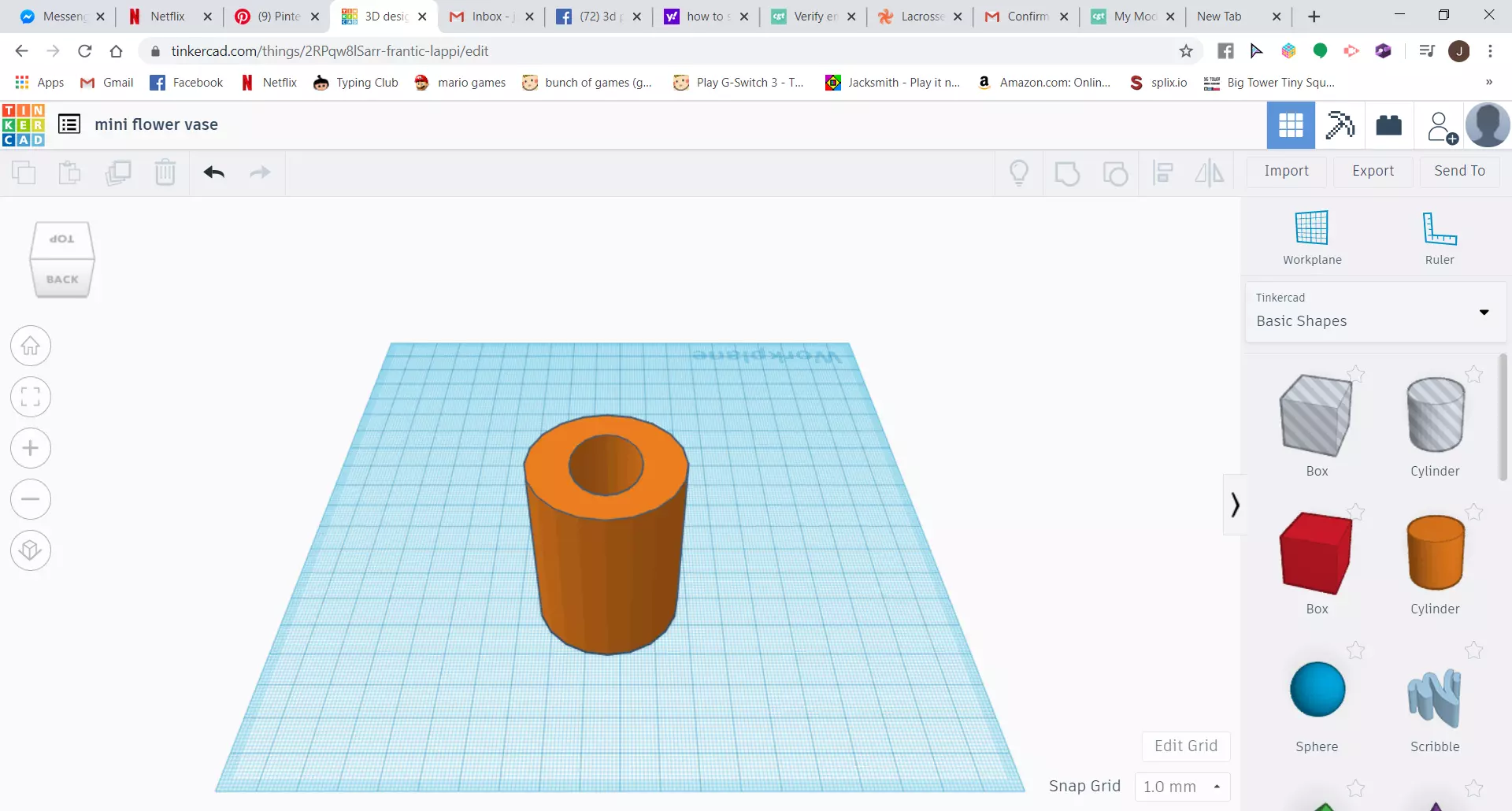Screen dimensions: 1512x811
Task: Open the Blocks pickaxe mode
Action: 1340,125
